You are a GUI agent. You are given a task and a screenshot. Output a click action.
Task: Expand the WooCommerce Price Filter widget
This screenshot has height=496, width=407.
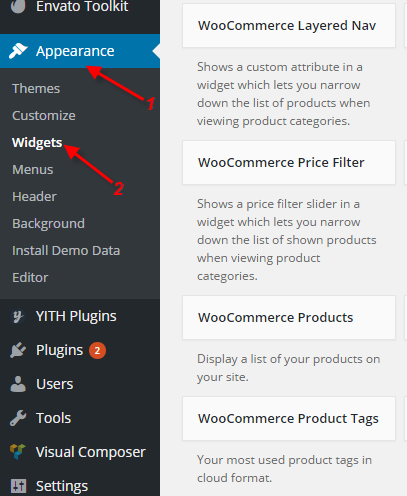pyautogui.click(x=289, y=162)
